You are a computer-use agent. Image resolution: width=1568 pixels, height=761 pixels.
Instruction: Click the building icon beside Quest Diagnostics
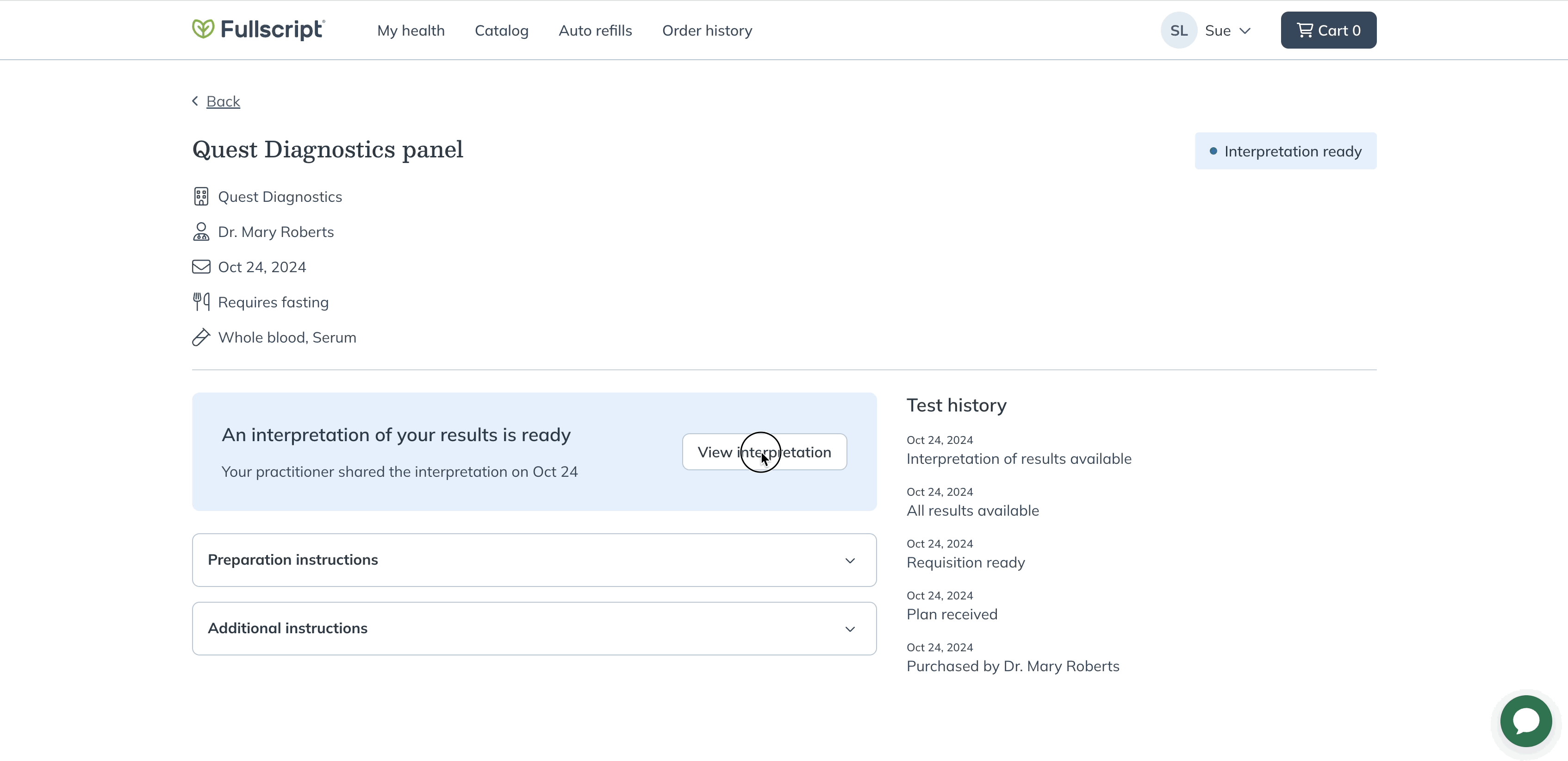[201, 197]
